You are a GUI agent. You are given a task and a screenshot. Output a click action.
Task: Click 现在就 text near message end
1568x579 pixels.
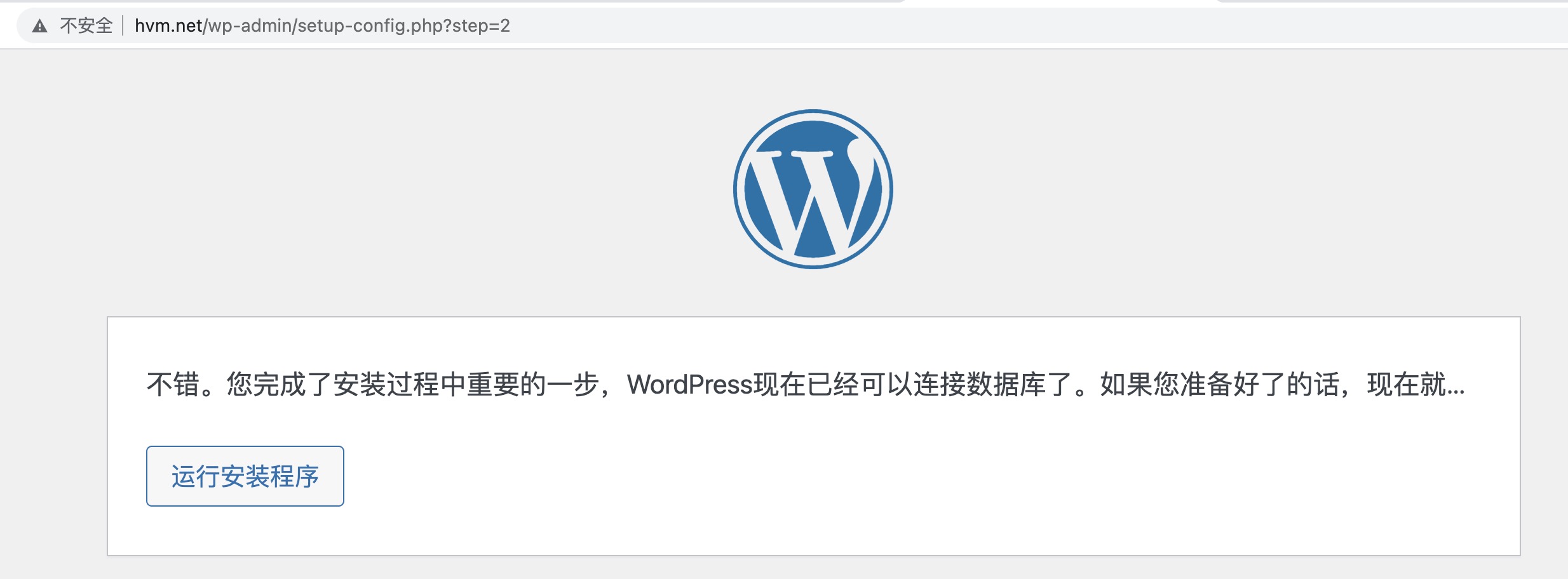tap(1407, 385)
